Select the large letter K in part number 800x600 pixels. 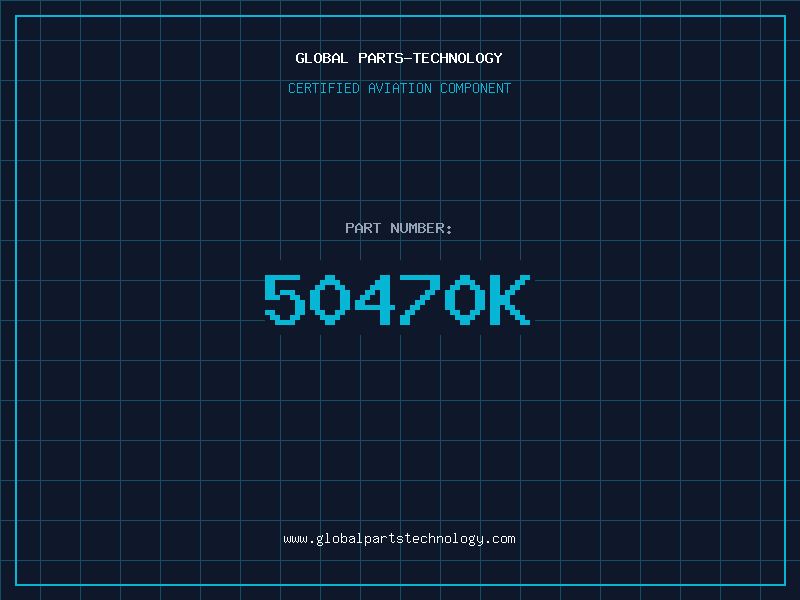510,299
